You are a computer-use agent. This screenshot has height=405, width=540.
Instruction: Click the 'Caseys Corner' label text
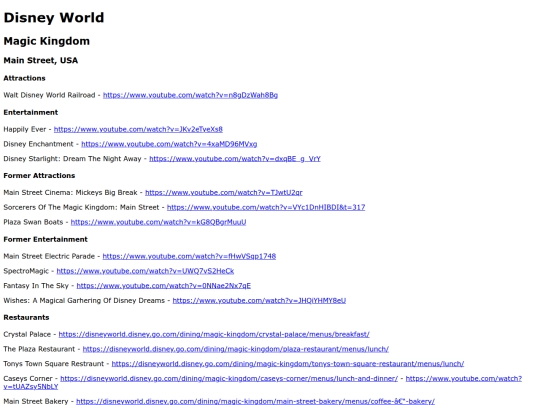(x=28, y=379)
